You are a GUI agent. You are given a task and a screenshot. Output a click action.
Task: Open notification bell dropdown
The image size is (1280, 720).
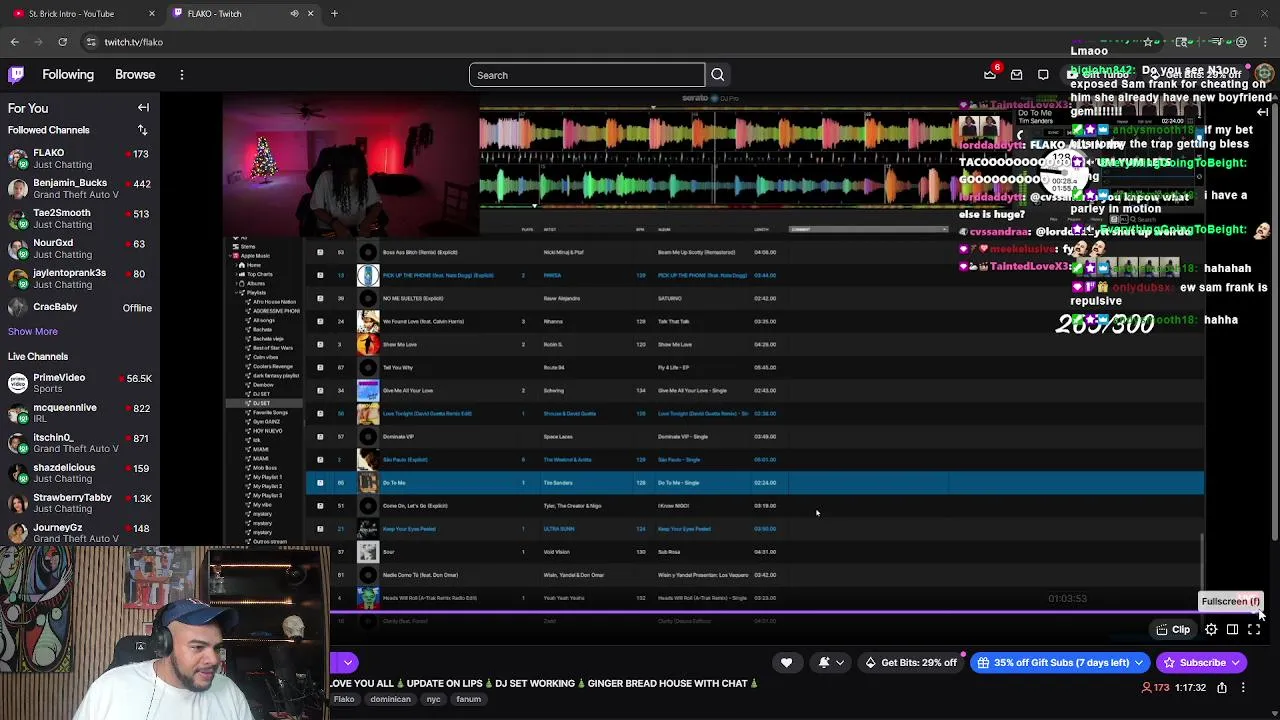[x=831, y=662]
